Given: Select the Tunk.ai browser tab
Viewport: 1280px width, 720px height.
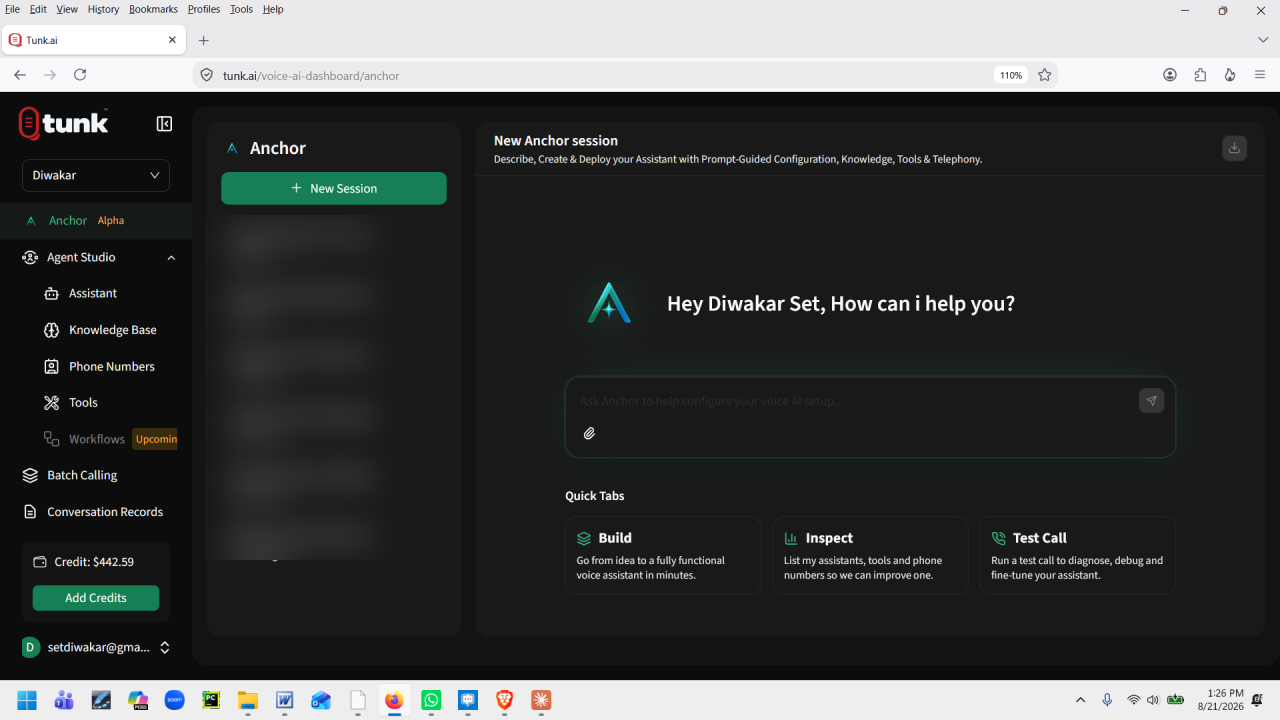Looking at the screenshot, I should point(93,40).
